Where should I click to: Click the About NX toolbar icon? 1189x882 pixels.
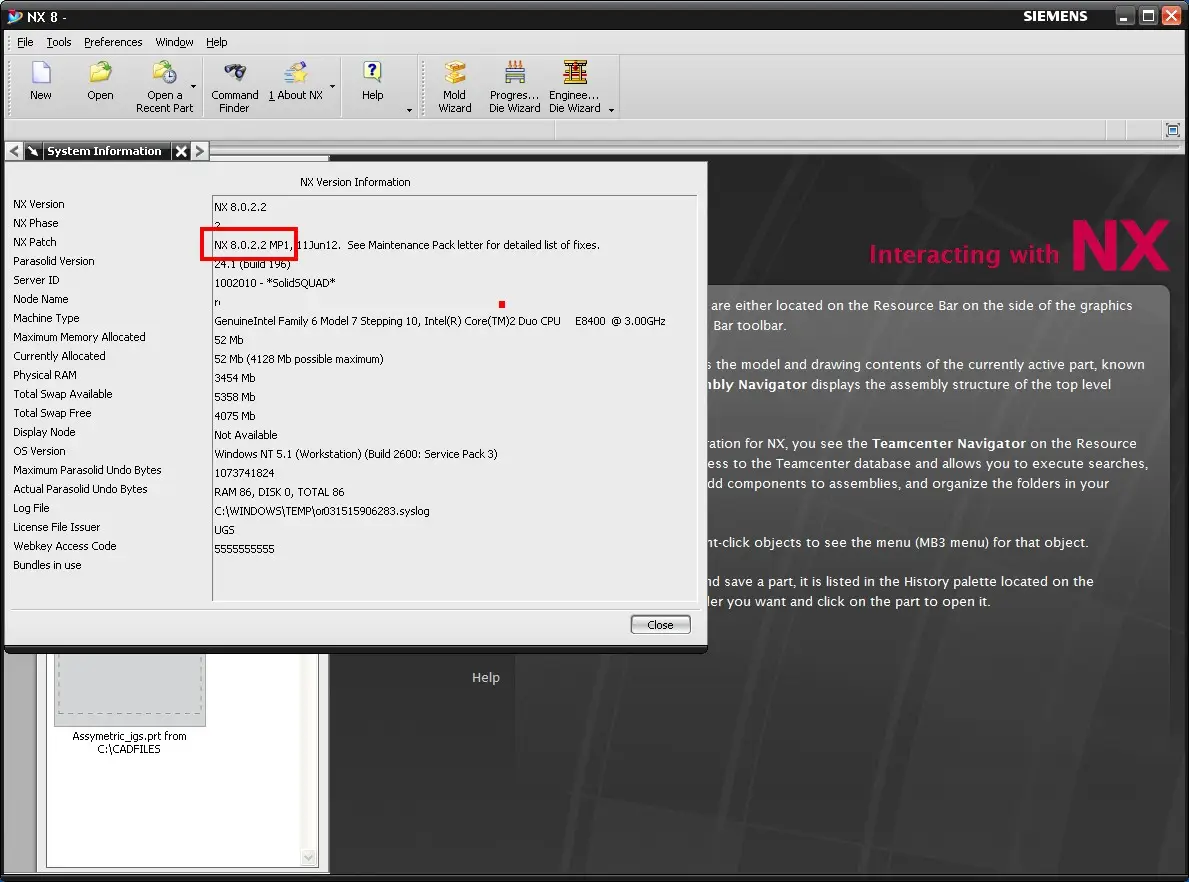(x=296, y=80)
